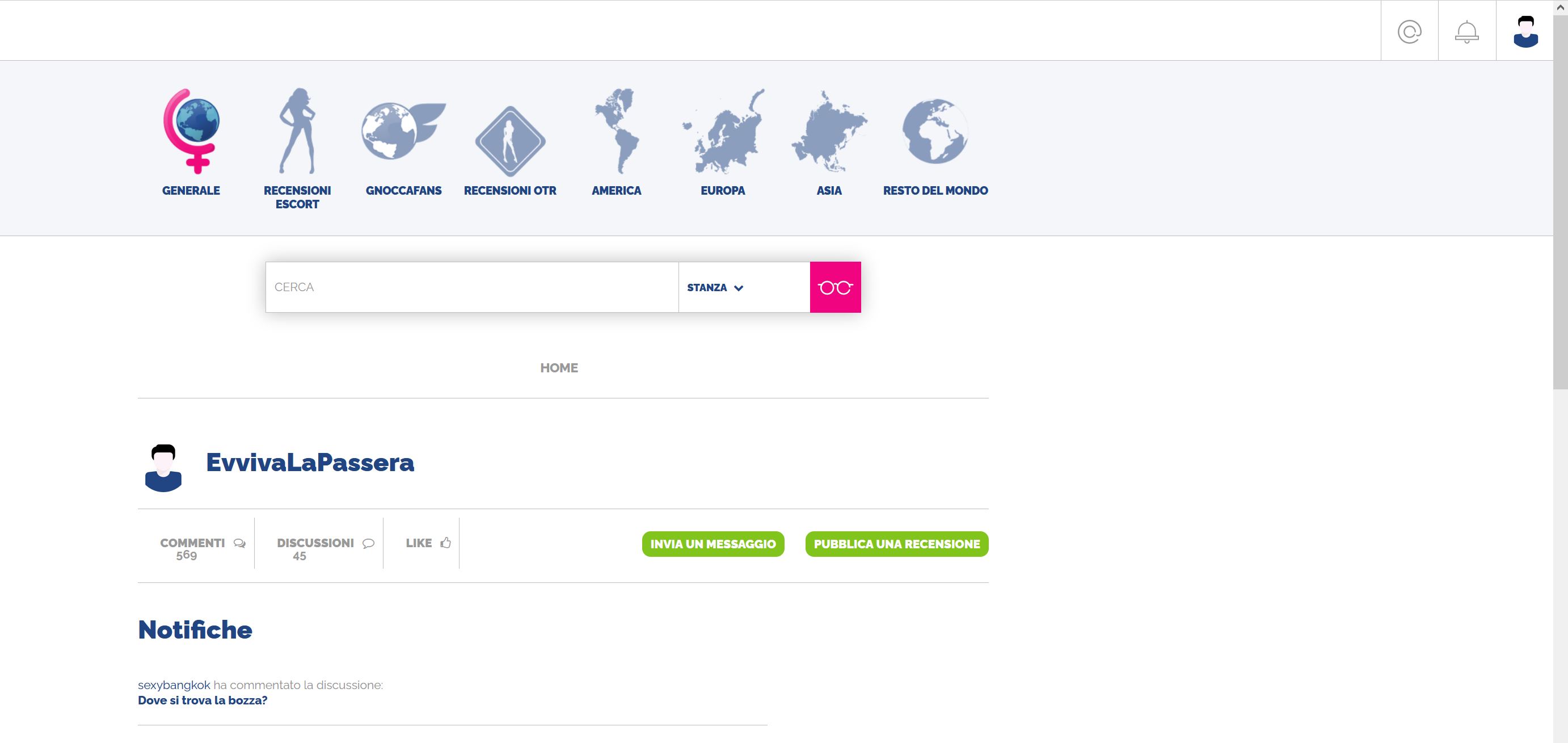Open the Resto del Mondo globe icon
The height and width of the screenshot is (743, 1568).
[935, 132]
